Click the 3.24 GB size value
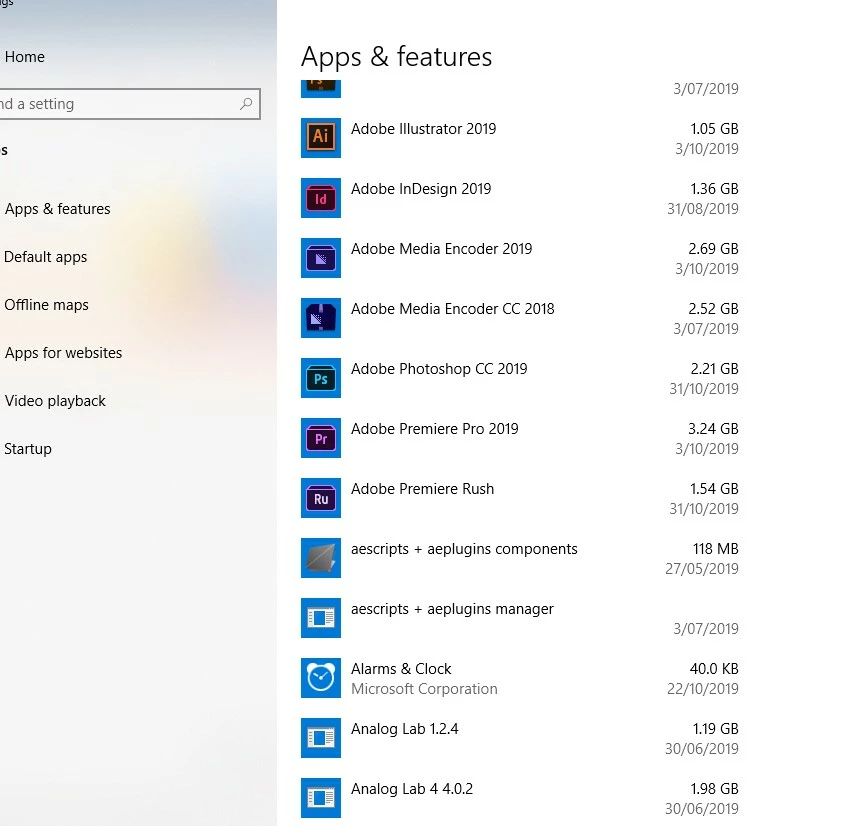The height and width of the screenshot is (826, 856). pos(714,429)
